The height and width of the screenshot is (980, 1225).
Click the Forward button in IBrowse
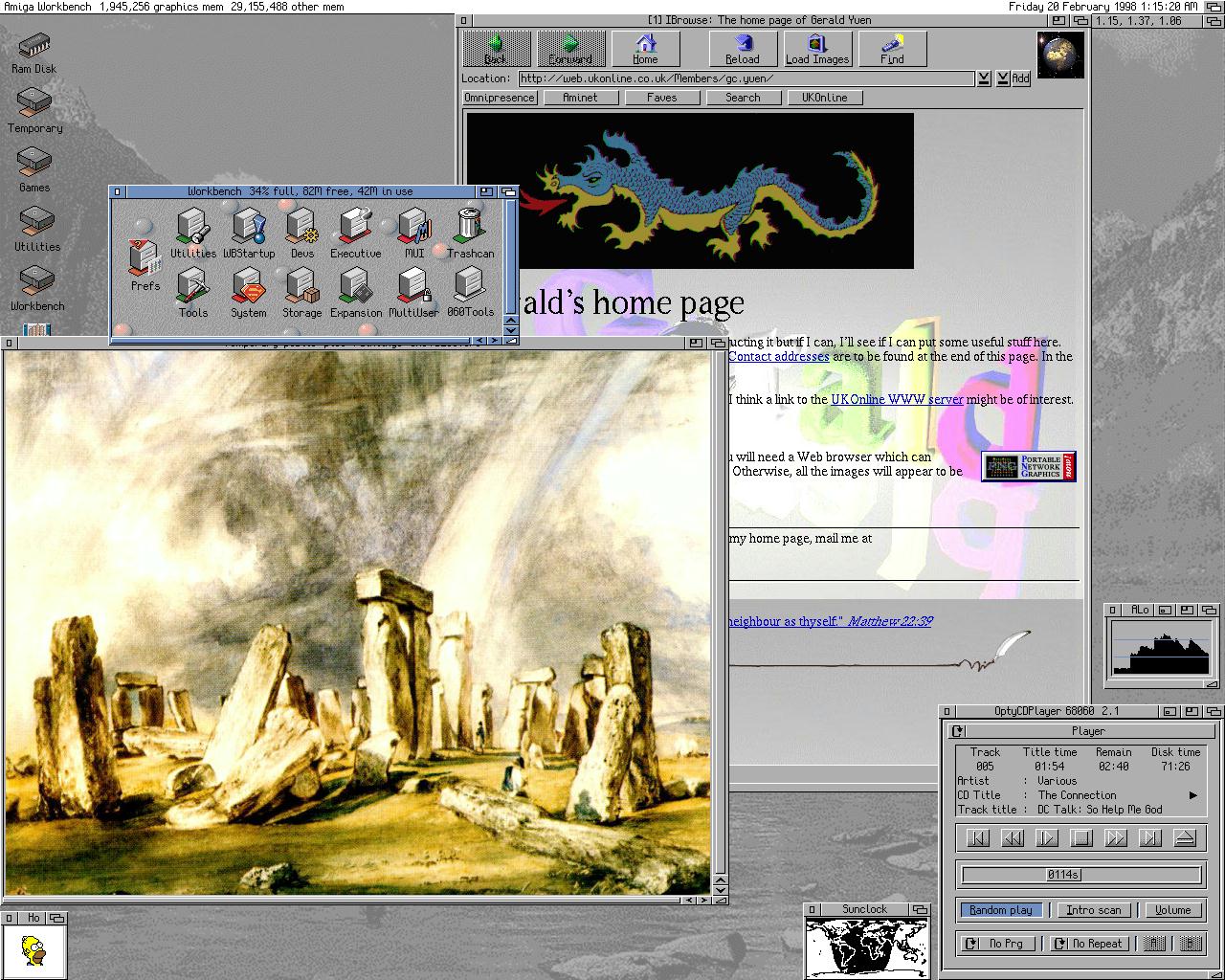tap(570, 48)
